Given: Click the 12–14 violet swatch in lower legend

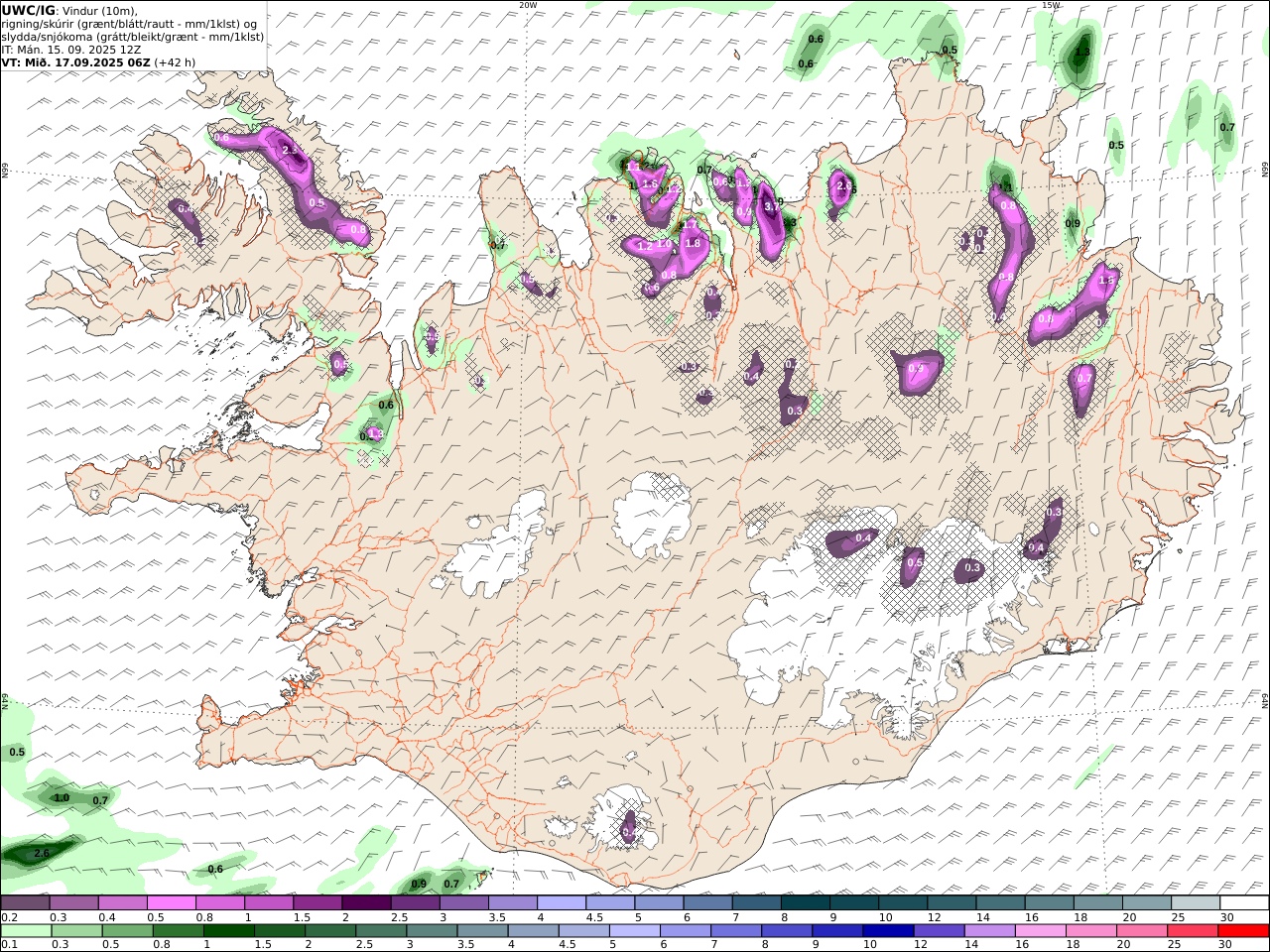Looking at the screenshot, I should (x=940, y=931).
